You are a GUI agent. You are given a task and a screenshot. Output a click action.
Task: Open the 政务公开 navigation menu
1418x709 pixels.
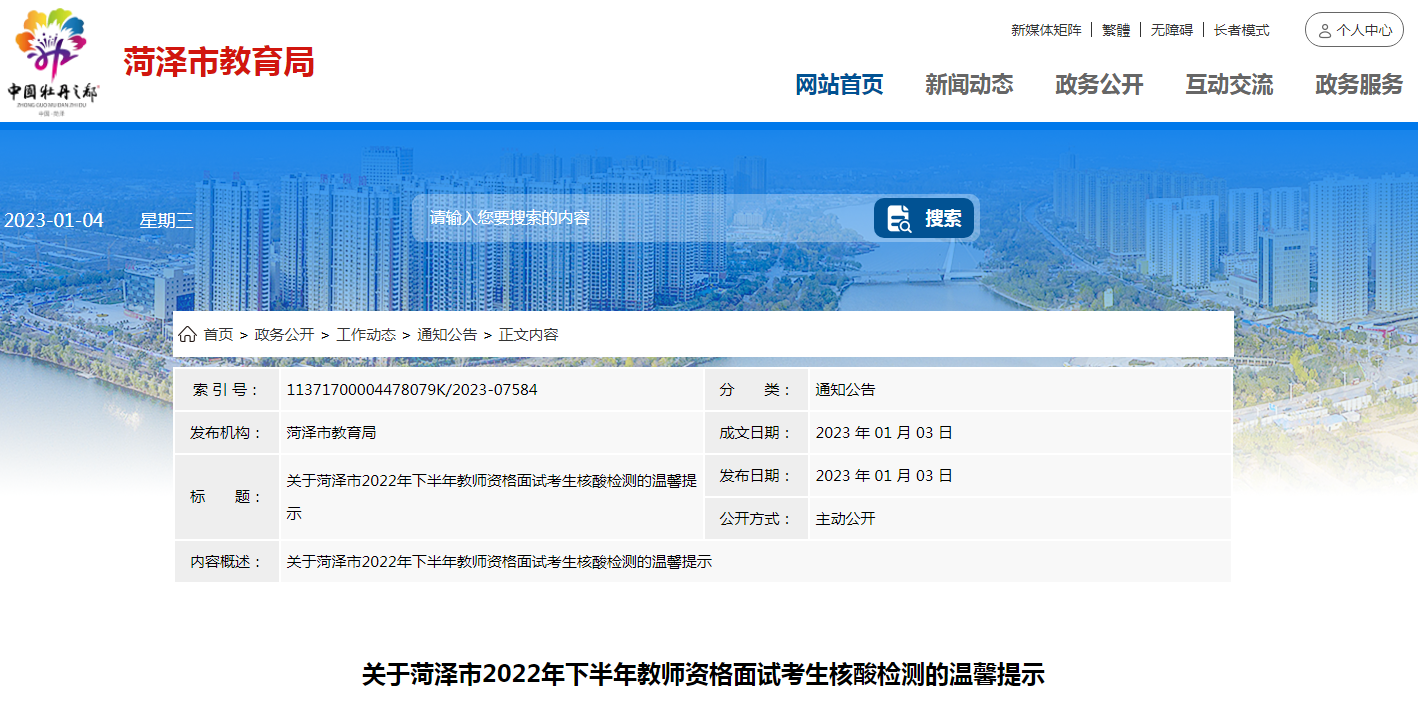1099,85
